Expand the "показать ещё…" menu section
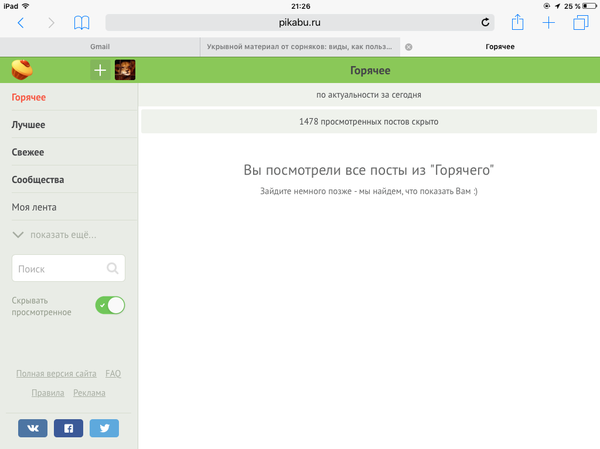This screenshot has width=600, height=449. [55, 235]
